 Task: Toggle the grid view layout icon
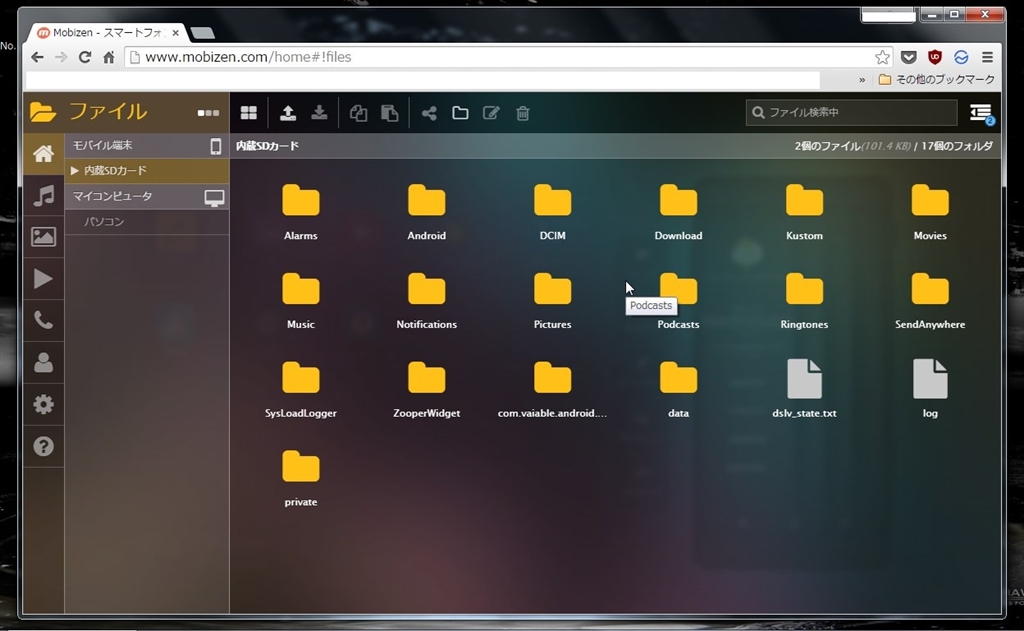click(248, 113)
